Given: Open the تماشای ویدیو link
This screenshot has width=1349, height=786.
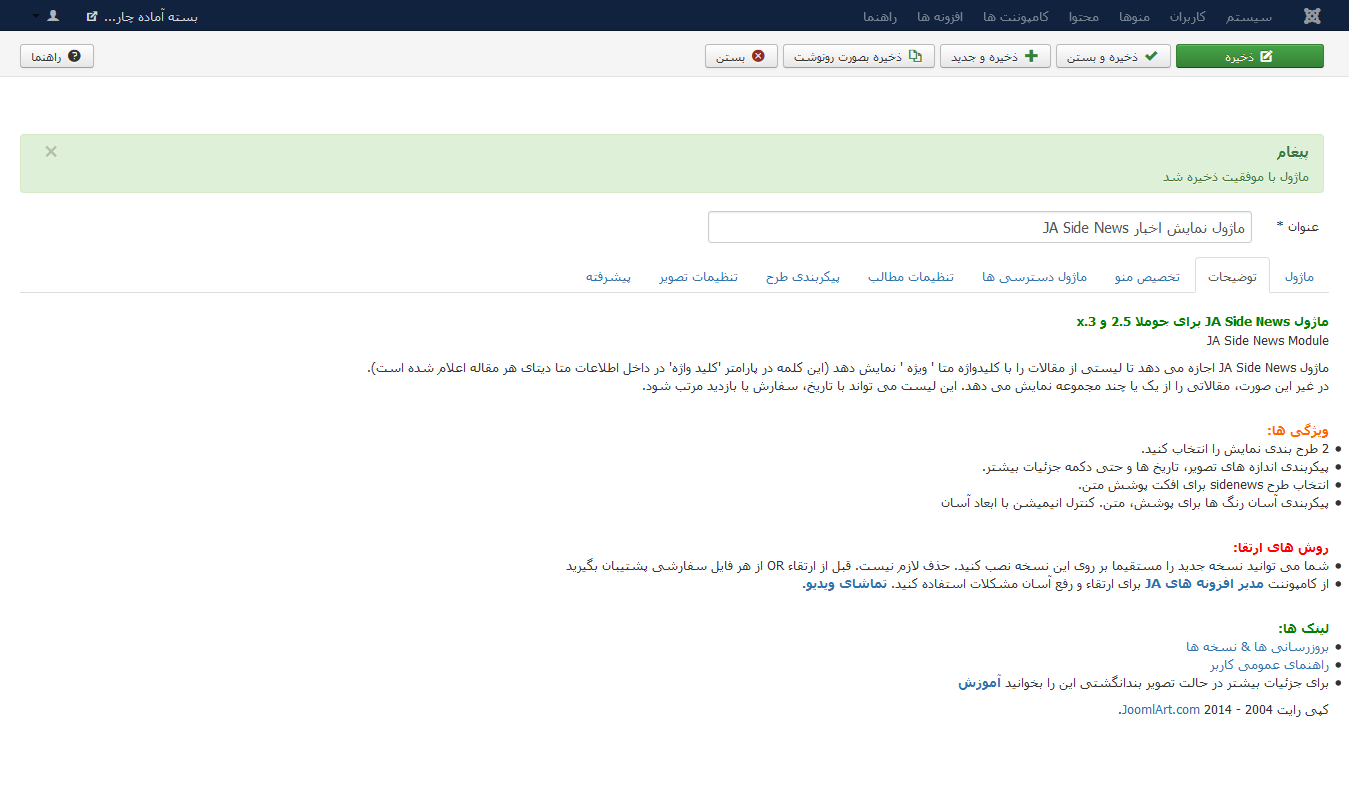Looking at the screenshot, I should click(x=845, y=583).
